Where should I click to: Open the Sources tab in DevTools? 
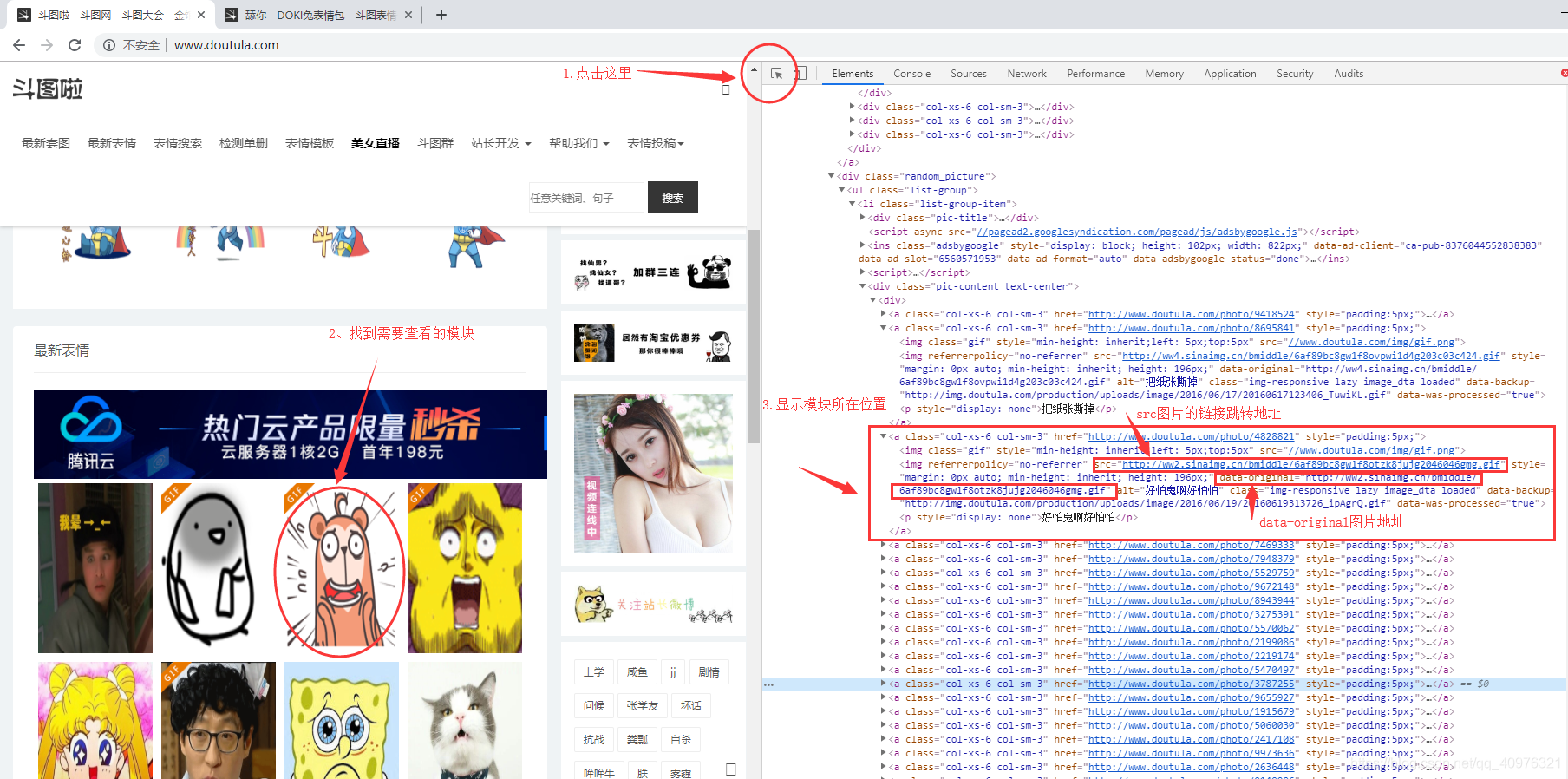click(x=969, y=74)
